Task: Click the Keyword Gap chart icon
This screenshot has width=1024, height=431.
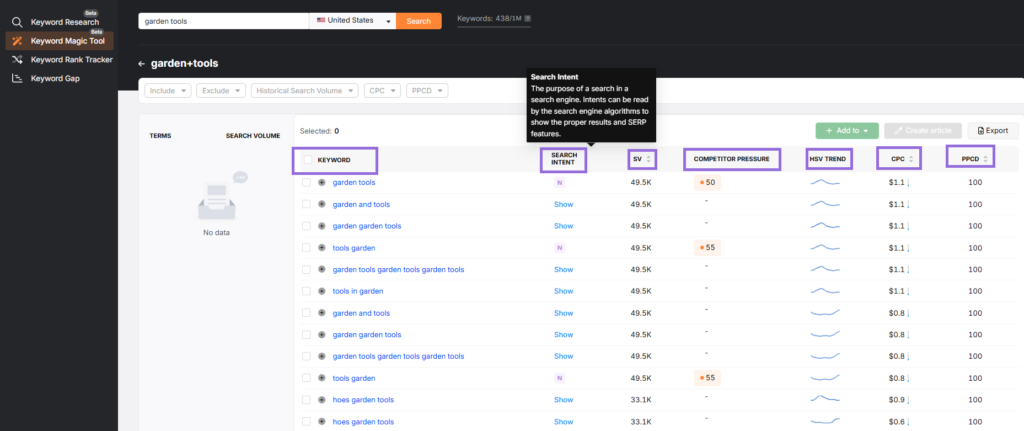Action: [x=18, y=79]
